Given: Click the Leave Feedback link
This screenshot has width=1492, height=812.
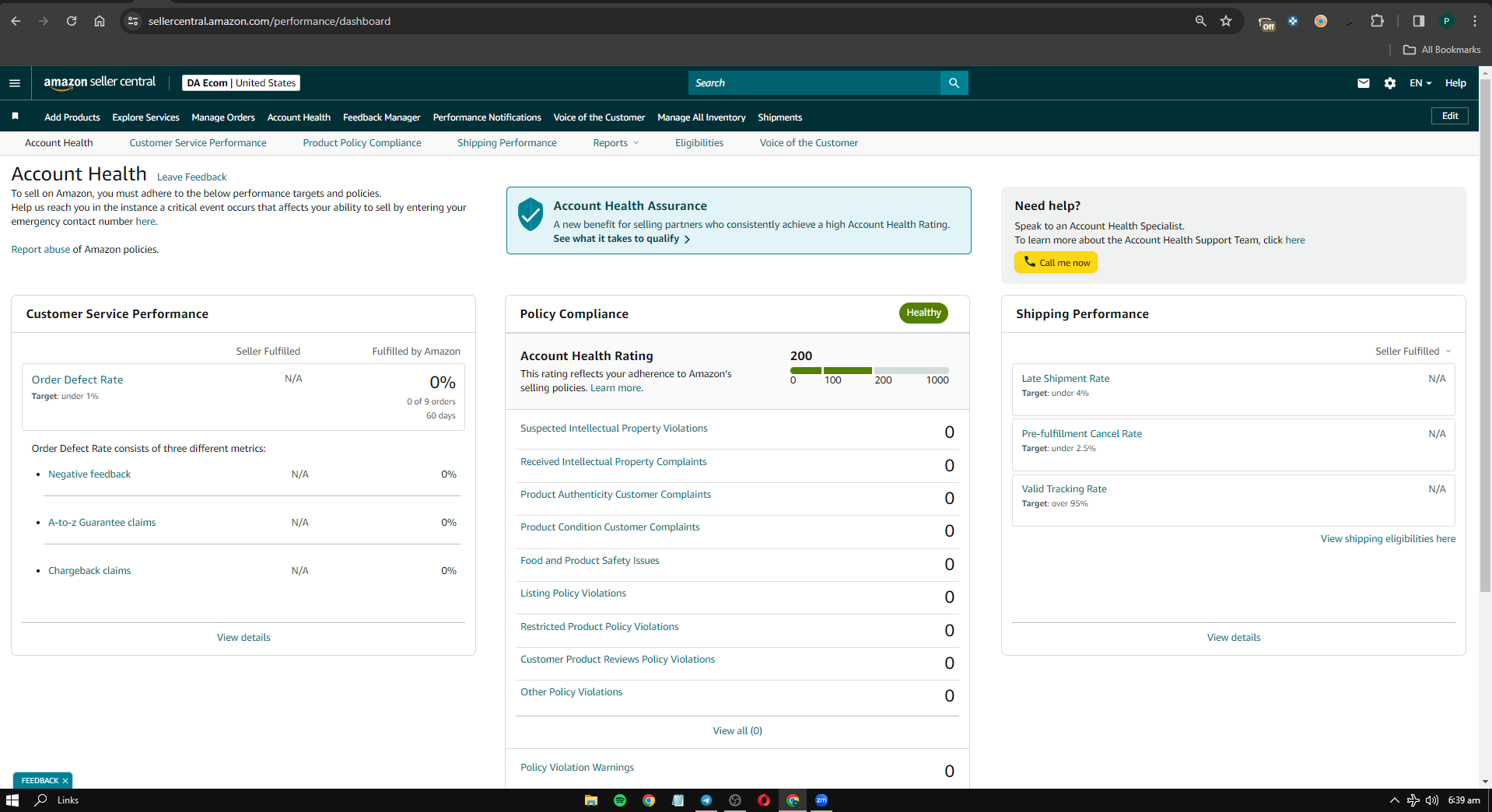Looking at the screenshot, I should tap(192, 177).
